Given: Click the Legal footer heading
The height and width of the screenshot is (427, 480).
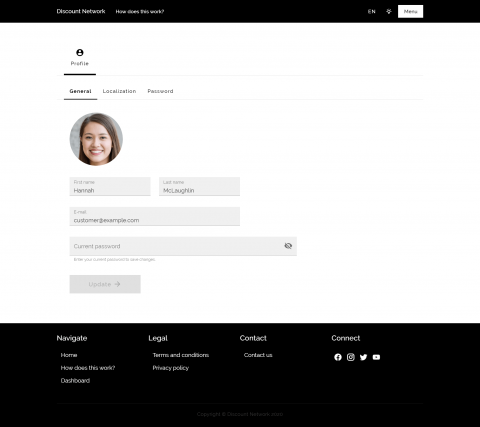Looking at the screenshot, I should click(x=158, y=338).
